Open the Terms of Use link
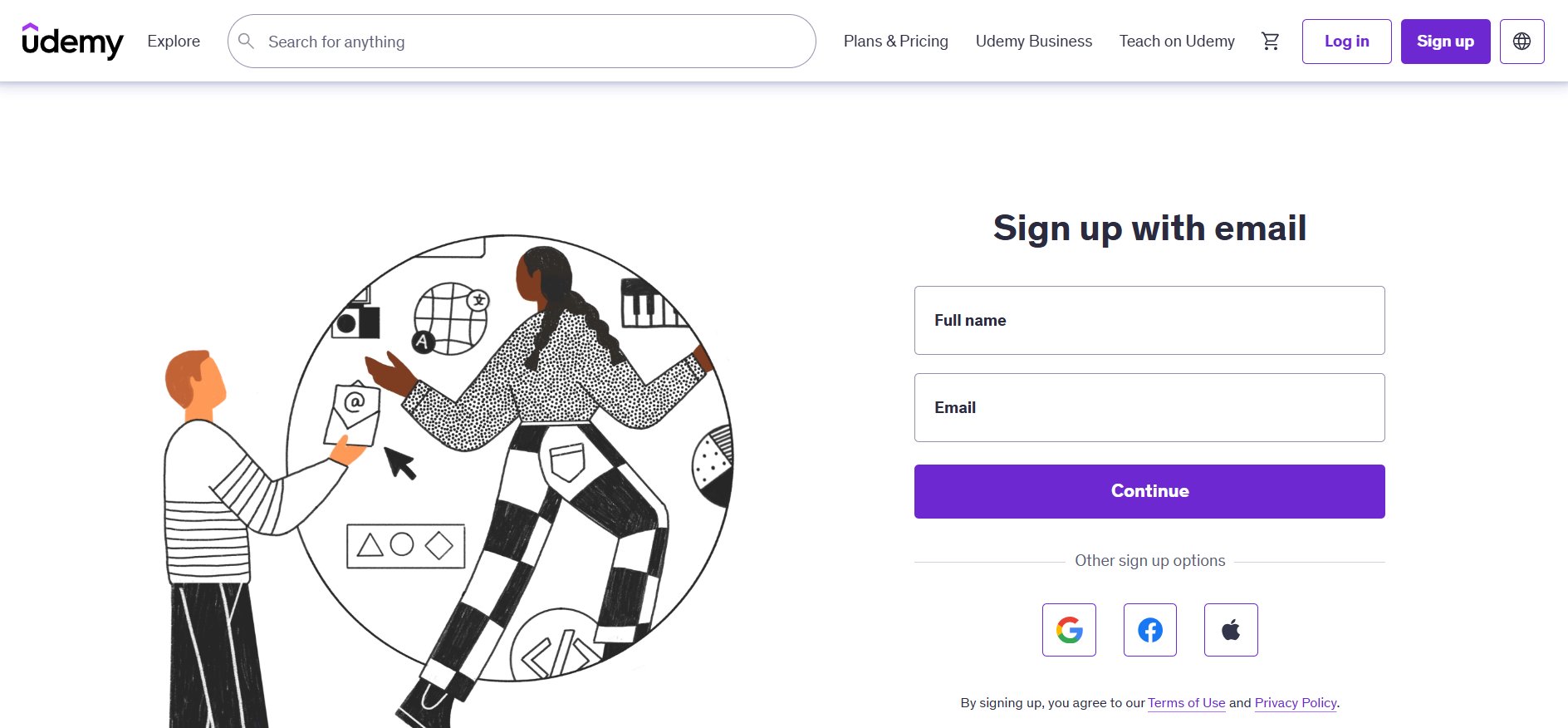This screenshot has width=1568, height=728. 1186,703
